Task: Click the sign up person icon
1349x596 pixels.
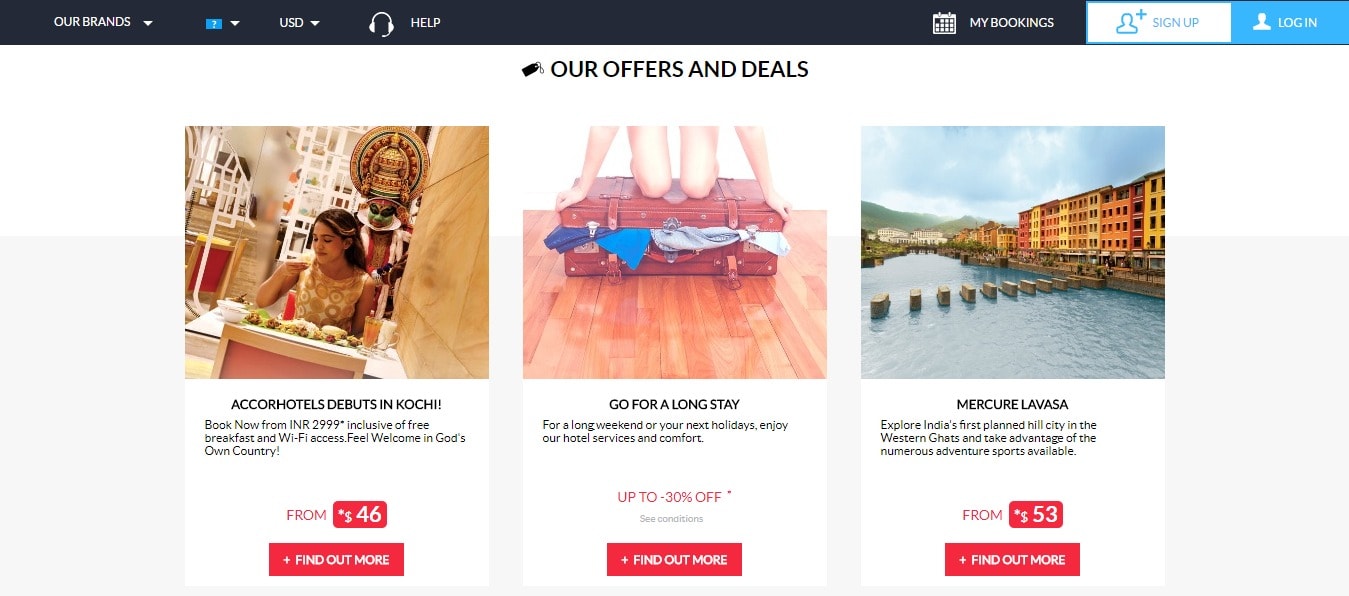Action: (x=1130, y=22)
